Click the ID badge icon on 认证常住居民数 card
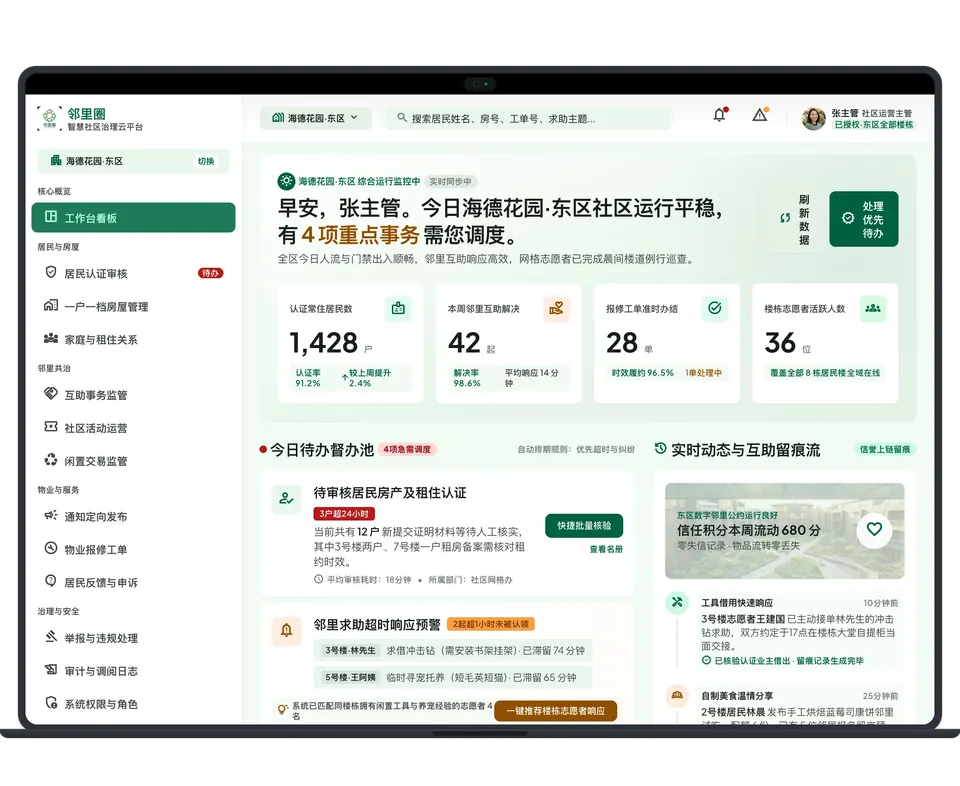 (x=399, y=309)
